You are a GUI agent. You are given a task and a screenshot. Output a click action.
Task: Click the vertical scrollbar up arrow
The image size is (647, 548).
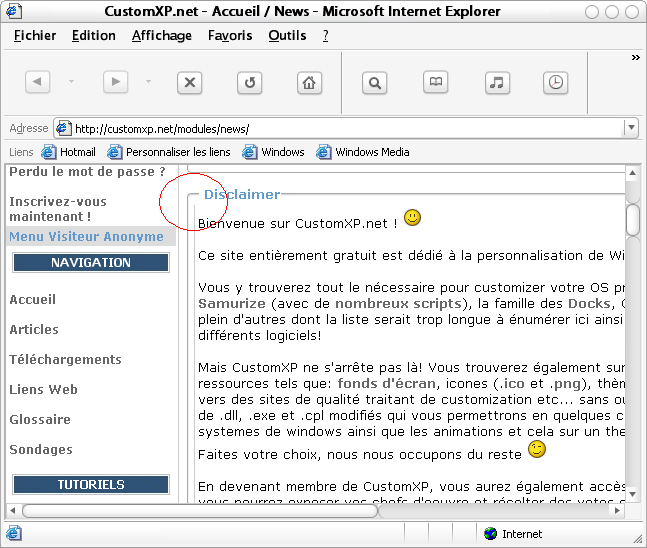tap(632, 173)
